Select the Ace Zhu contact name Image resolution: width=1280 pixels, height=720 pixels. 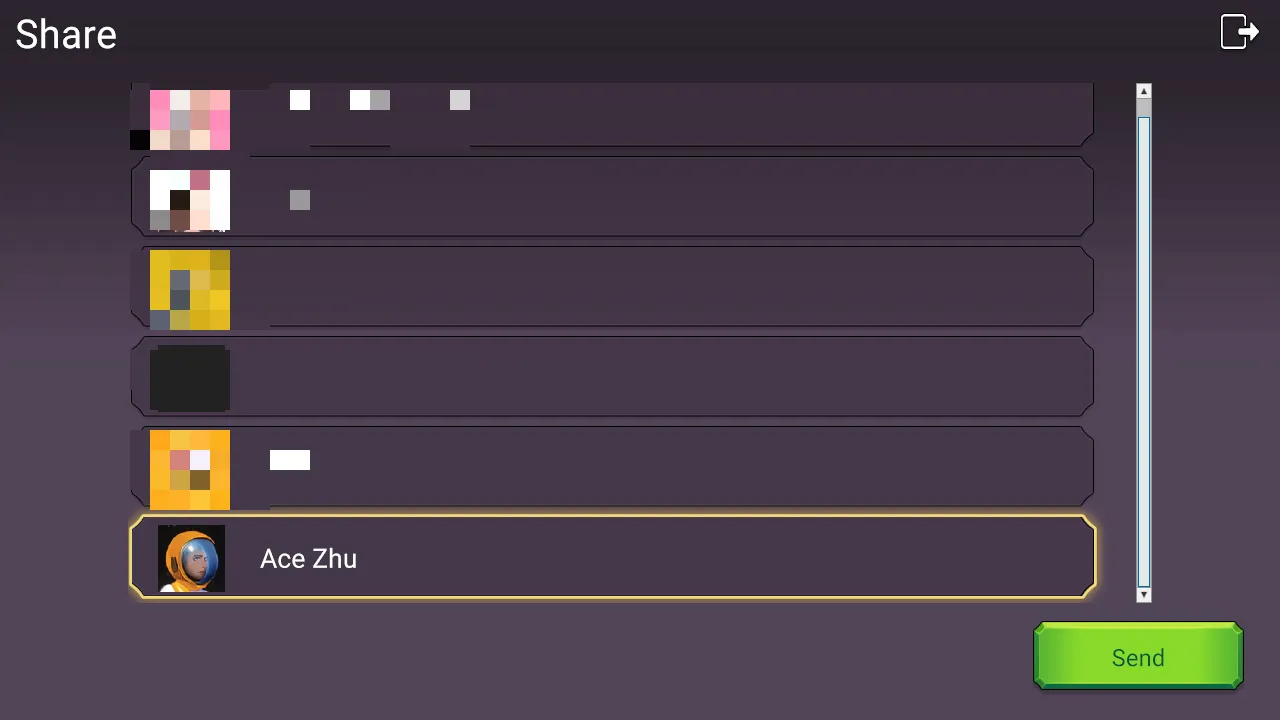308,558
